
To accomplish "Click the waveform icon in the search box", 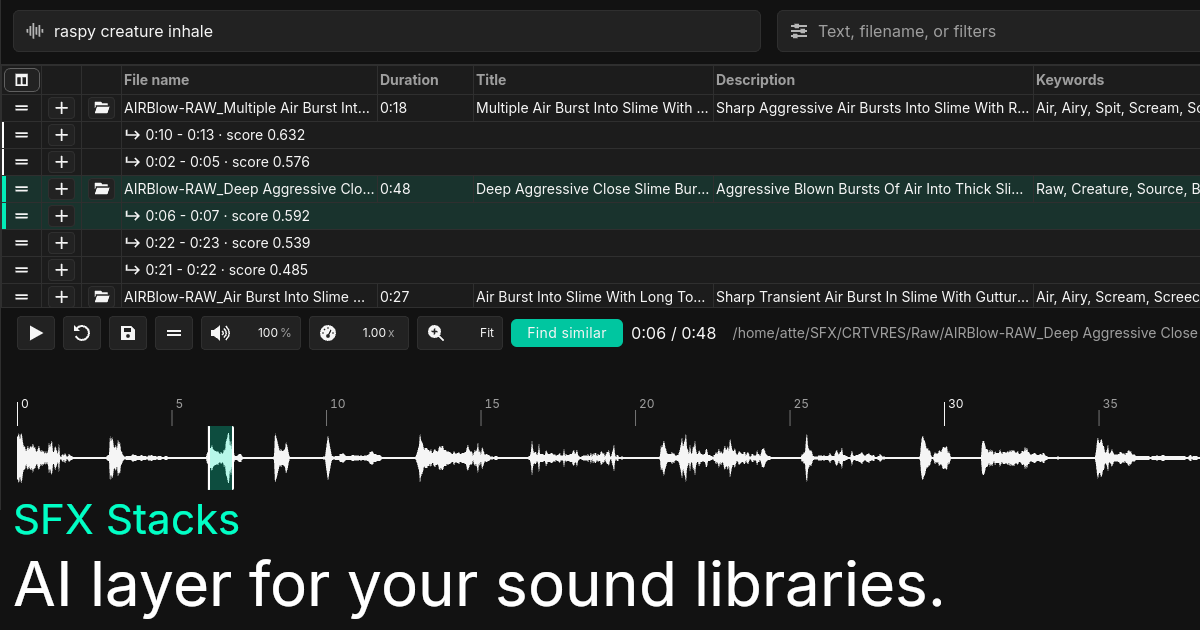I will tap(35, 31).
